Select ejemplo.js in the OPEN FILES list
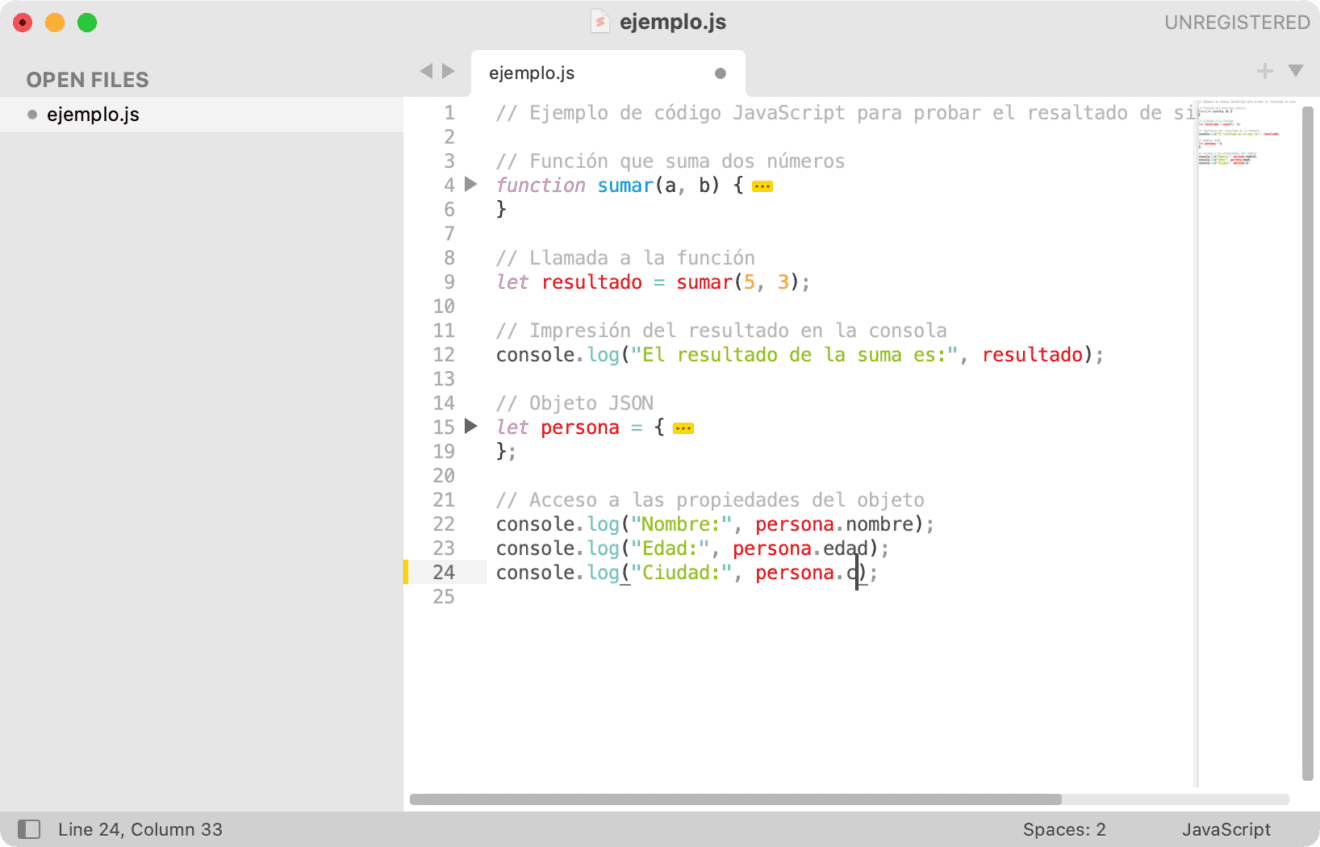The width and height of the screenshot is (1320, 847). [93, 114]
